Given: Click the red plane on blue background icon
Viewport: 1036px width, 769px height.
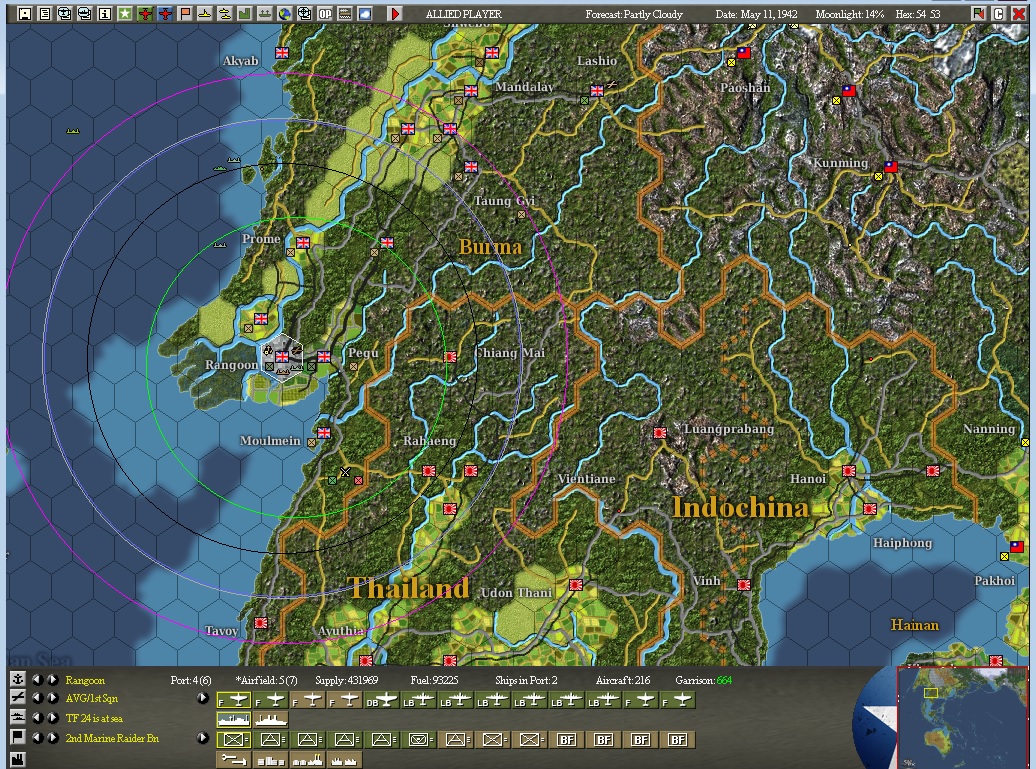Looking at the screenshot, I should click(165, 13).
